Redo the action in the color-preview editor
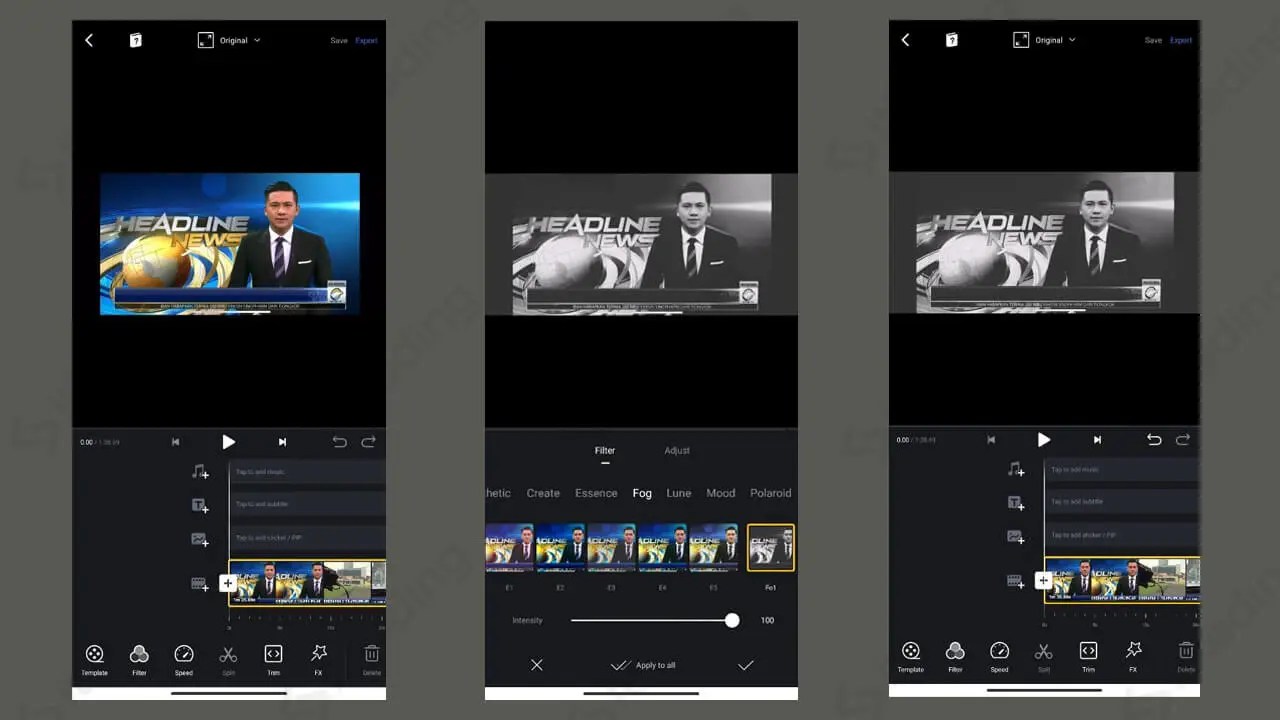 [x=368, y=442]
